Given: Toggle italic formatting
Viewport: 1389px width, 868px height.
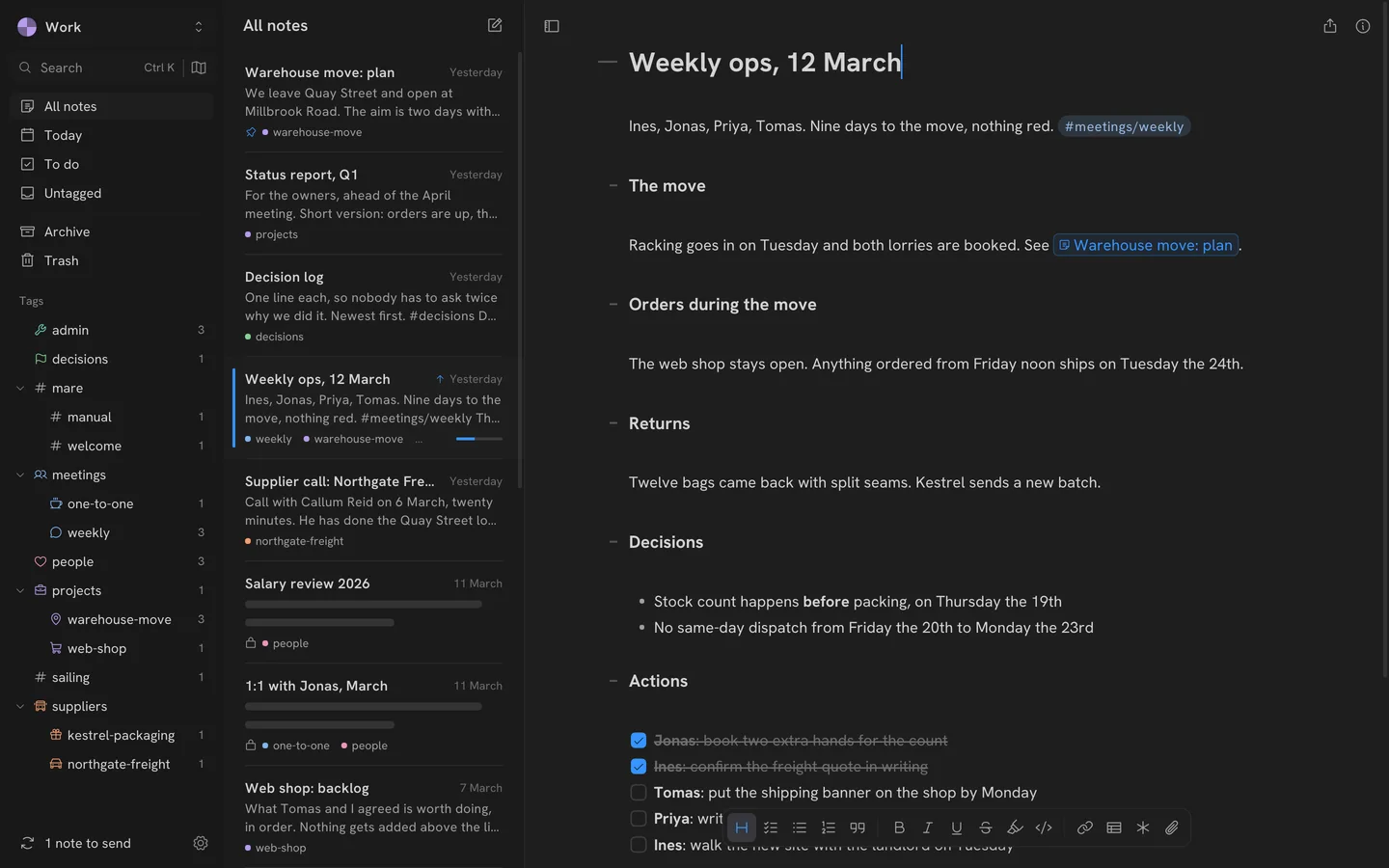Looking at the screenshot, I should pyautogui.click(x=928, y=827).
